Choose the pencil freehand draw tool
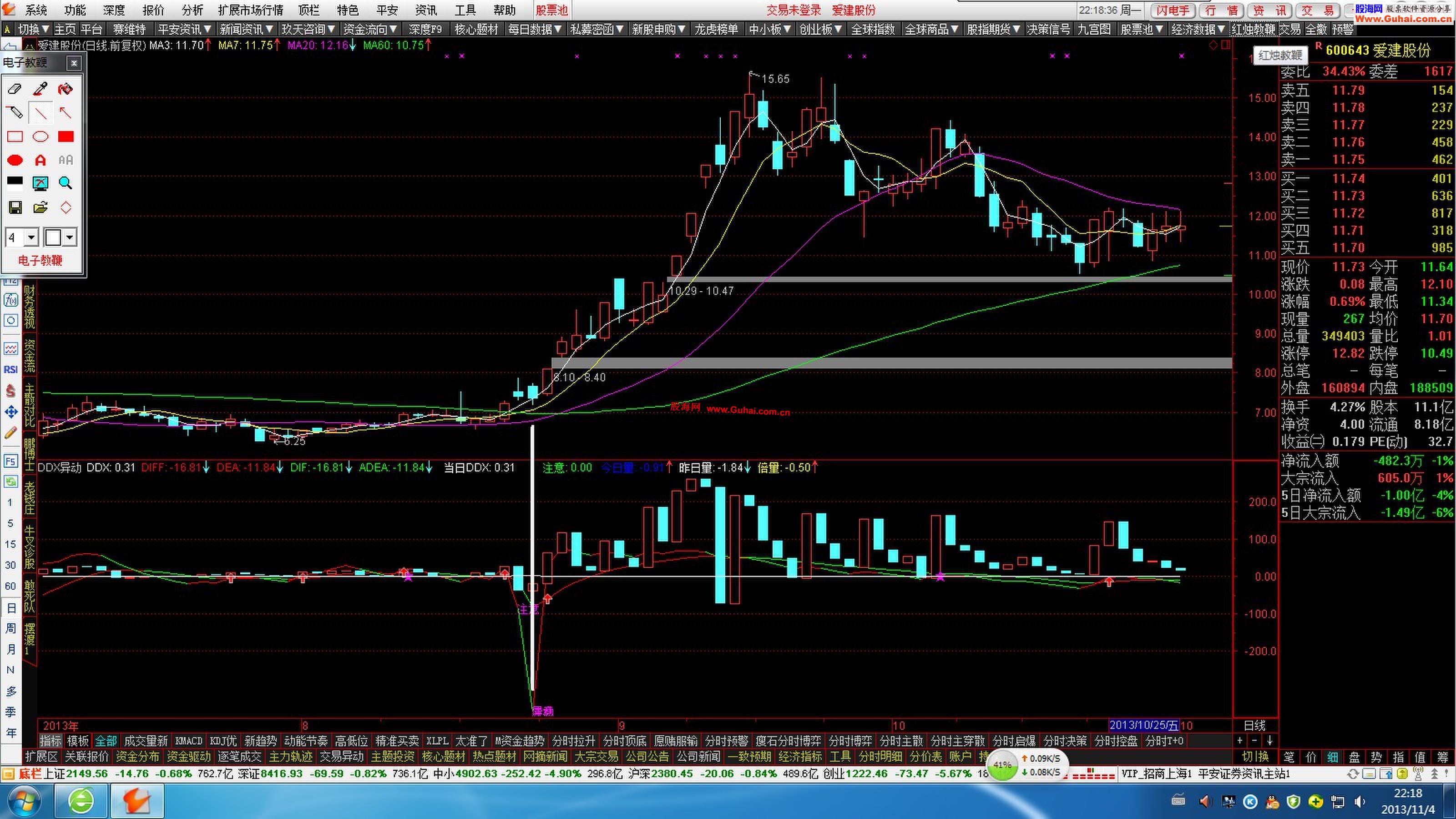This screenshot has height=819, width=1456. (x=15, y=112)
